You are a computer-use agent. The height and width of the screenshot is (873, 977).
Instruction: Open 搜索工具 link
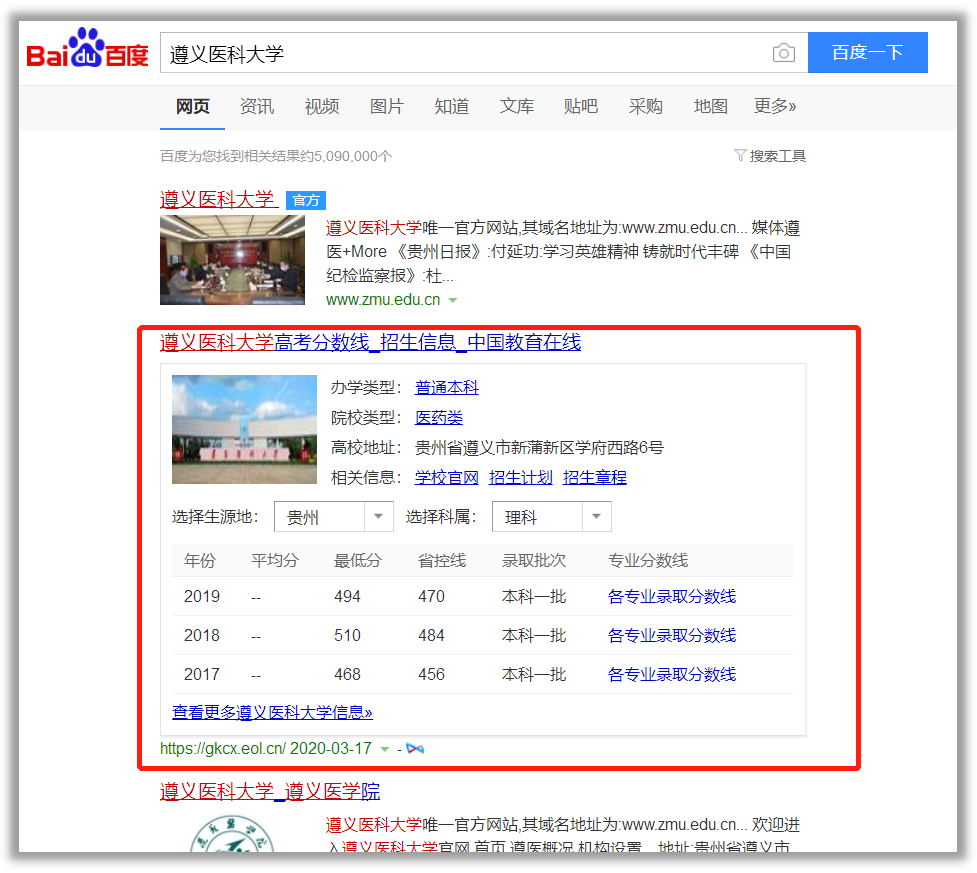pos(777,156)
